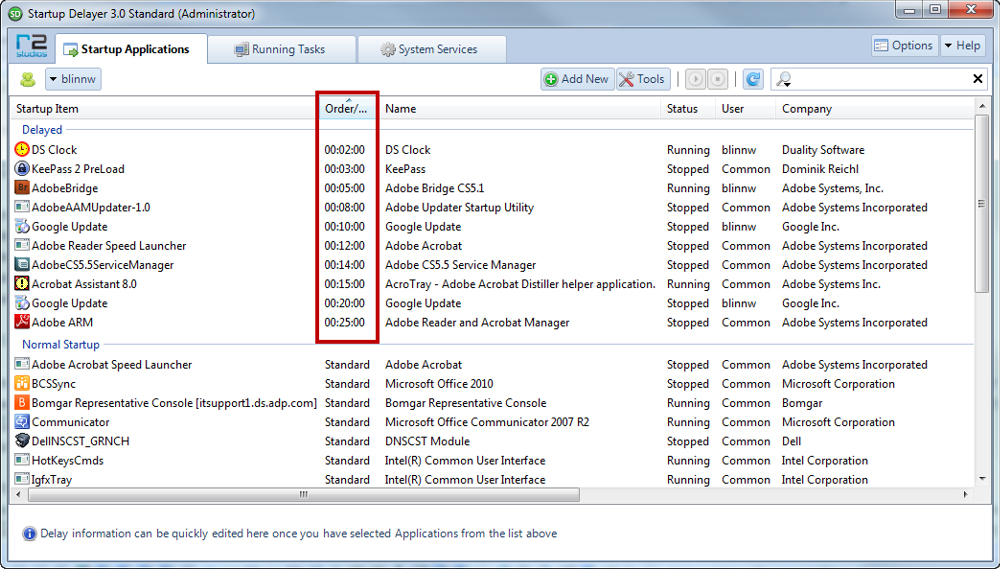Switch to the System Services tab
Screen dimensions: 1000x569
(432, 49)
